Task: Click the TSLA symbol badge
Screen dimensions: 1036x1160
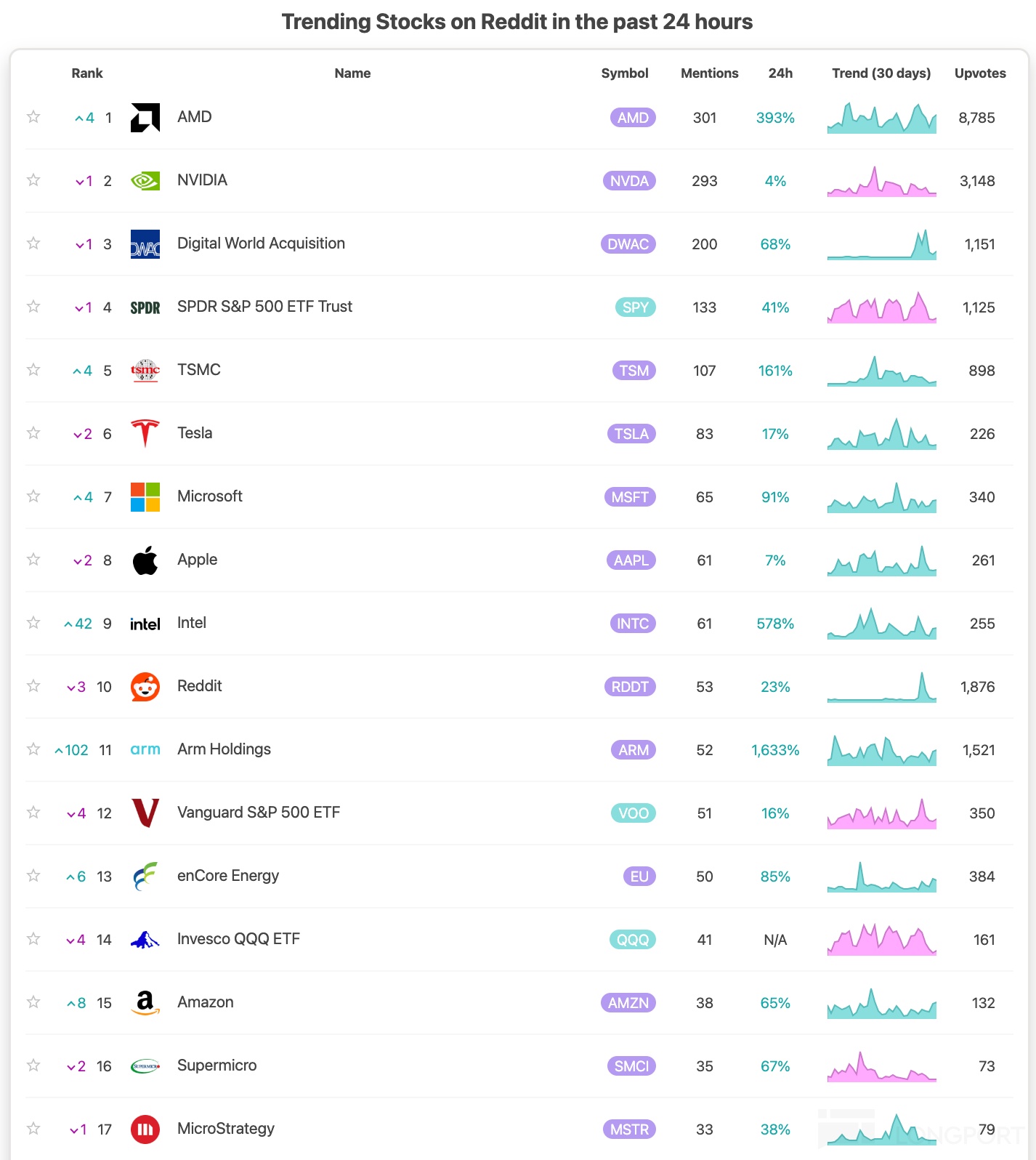Action: (631, 434)
